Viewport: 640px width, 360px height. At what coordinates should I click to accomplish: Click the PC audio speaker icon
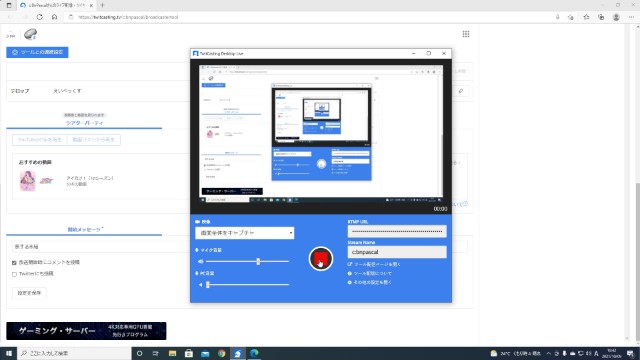(200, 284)
